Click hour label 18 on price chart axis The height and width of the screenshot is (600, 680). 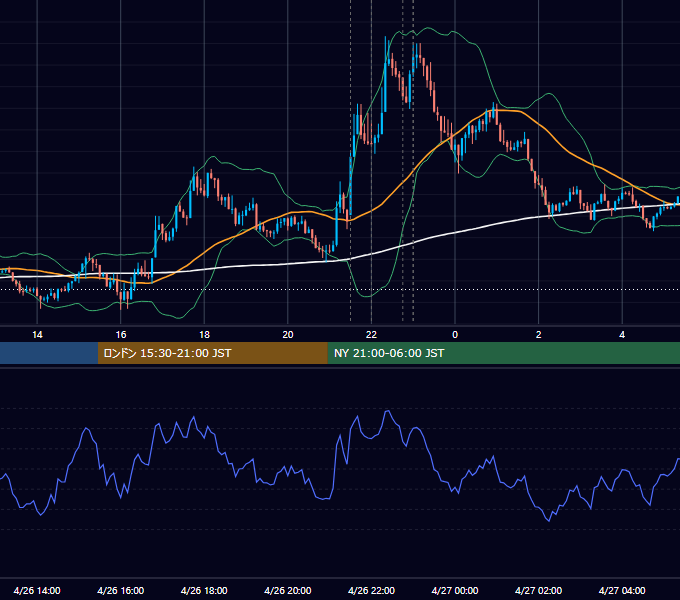204,335
